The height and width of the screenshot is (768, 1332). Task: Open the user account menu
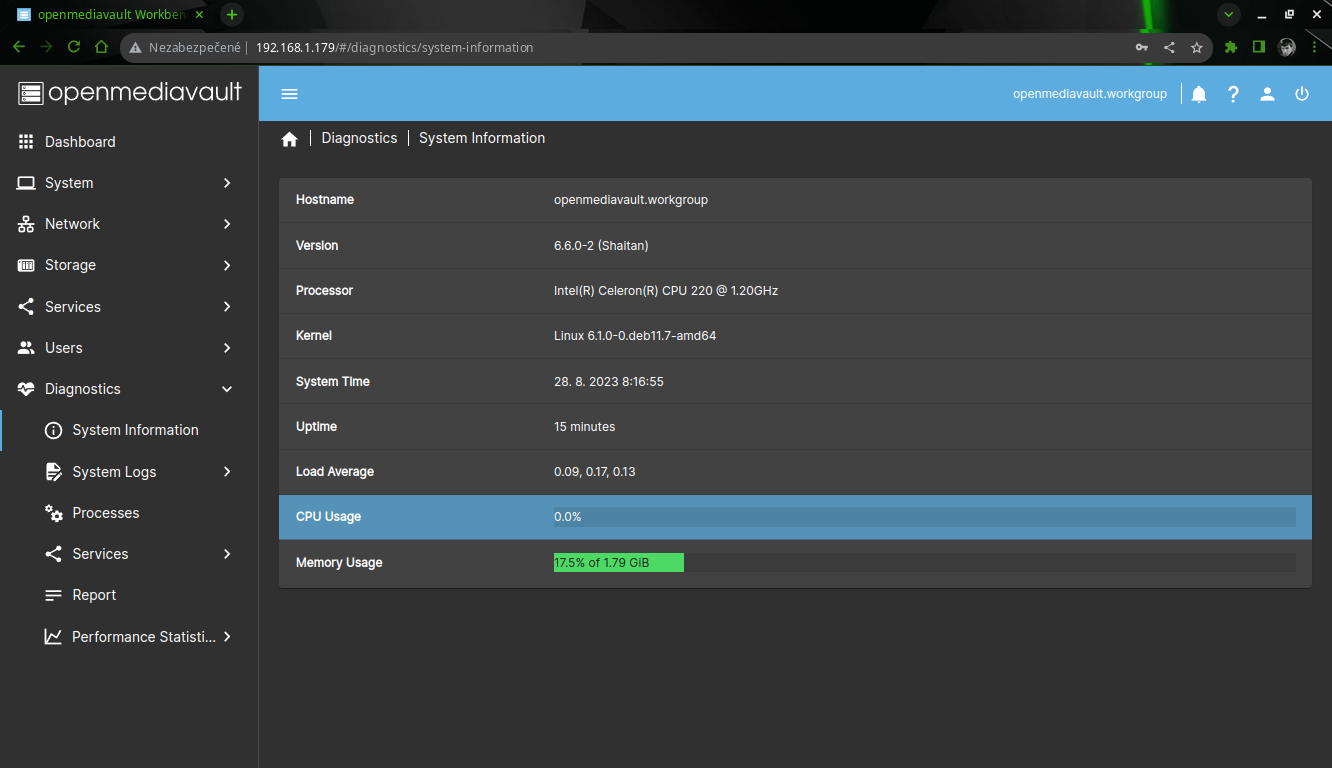[1267, 94]
